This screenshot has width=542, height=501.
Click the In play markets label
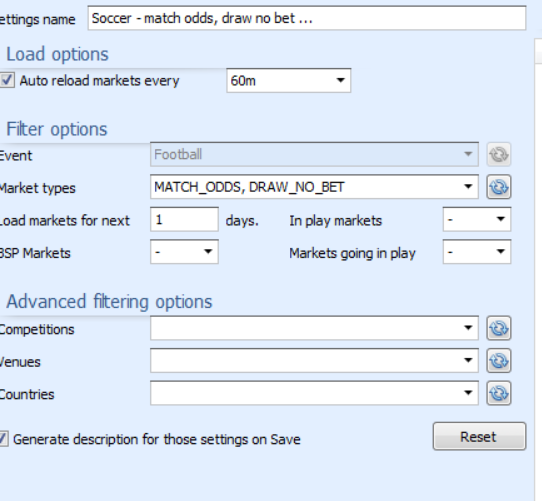pos(336,221)
